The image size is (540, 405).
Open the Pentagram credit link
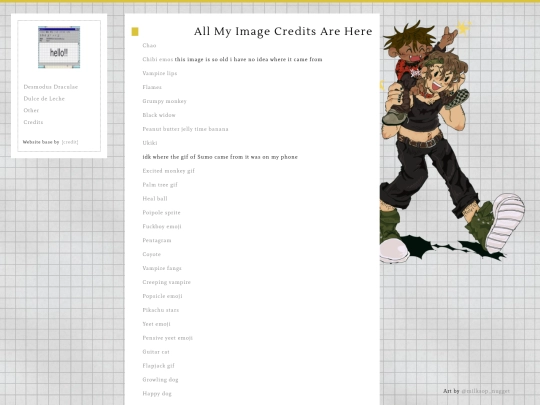[x=157, y=240]
